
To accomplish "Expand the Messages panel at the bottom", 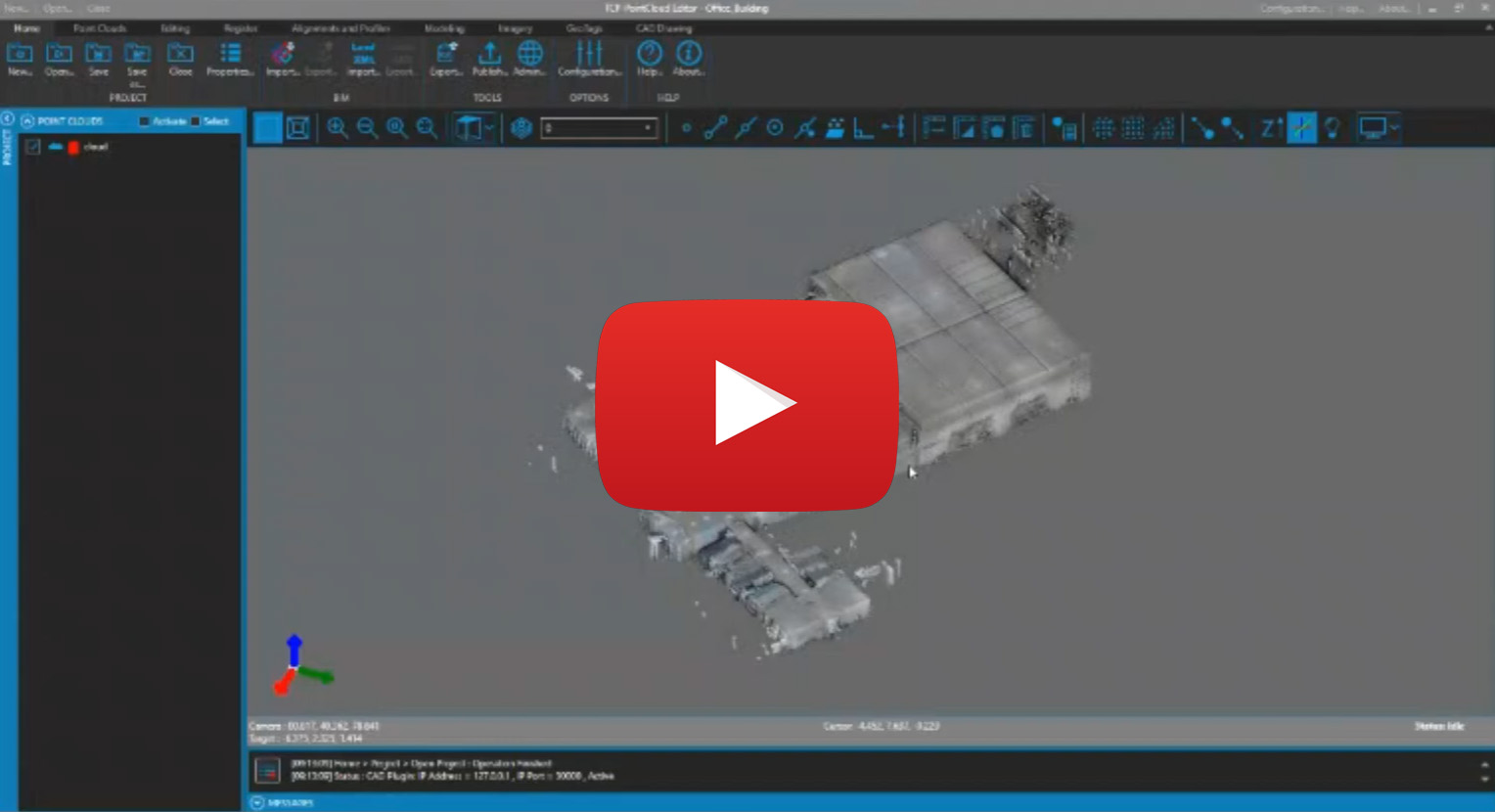I will point(258,802).
